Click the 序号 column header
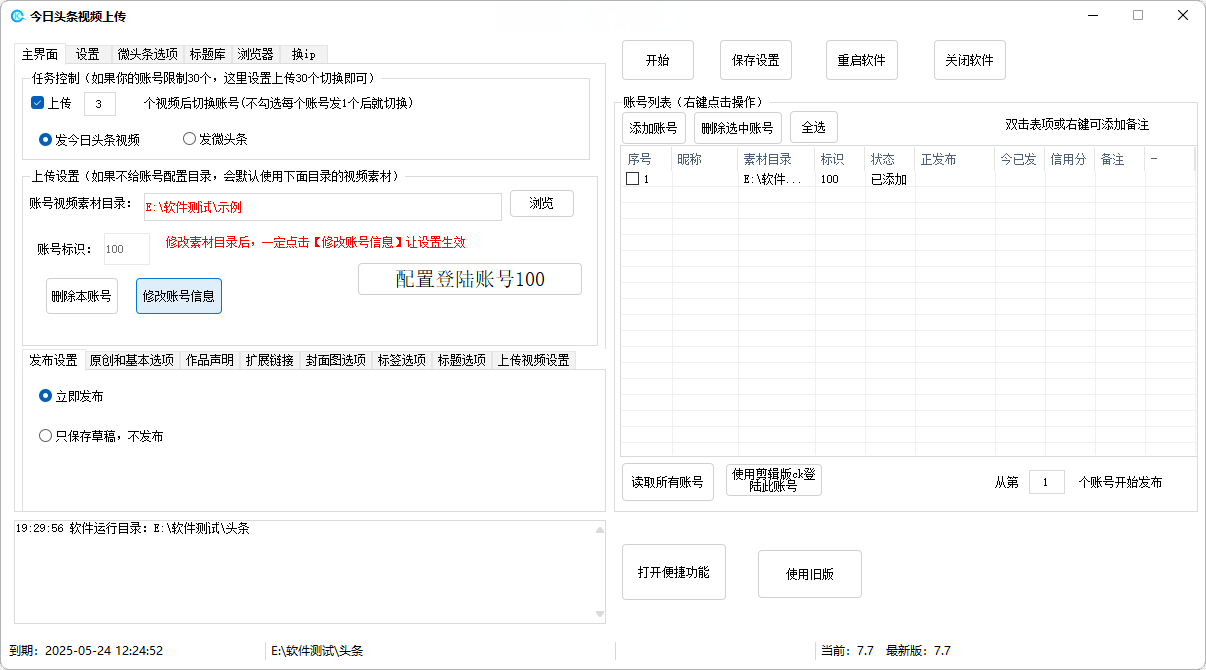The width and height of the screenshot is (1206, 670). tap(646, 159)
